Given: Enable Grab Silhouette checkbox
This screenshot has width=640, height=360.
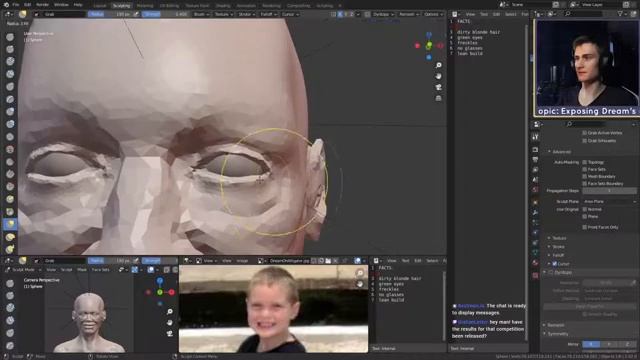Looking at the screenshot, I should tap(584, 140).
